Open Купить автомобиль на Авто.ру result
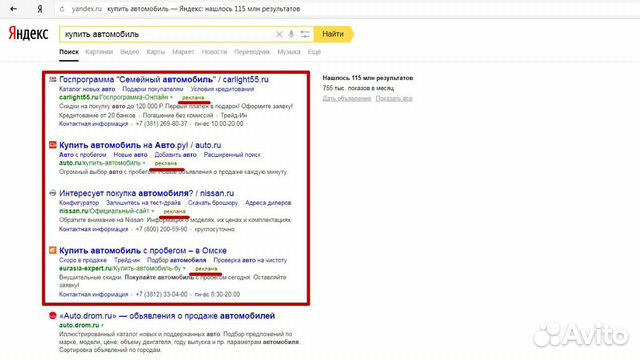Viewport: 640px width, 360px height. pyautogui.click(x=140, y=145)
